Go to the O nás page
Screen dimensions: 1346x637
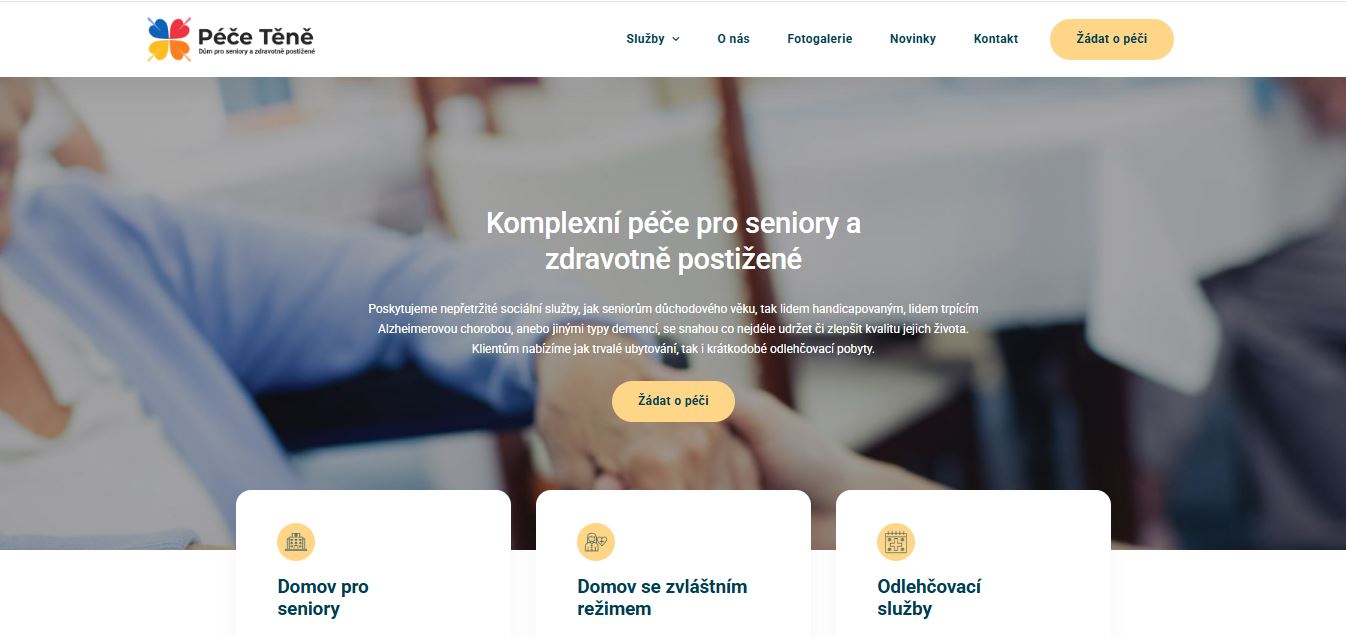click(x=733, y=39)
